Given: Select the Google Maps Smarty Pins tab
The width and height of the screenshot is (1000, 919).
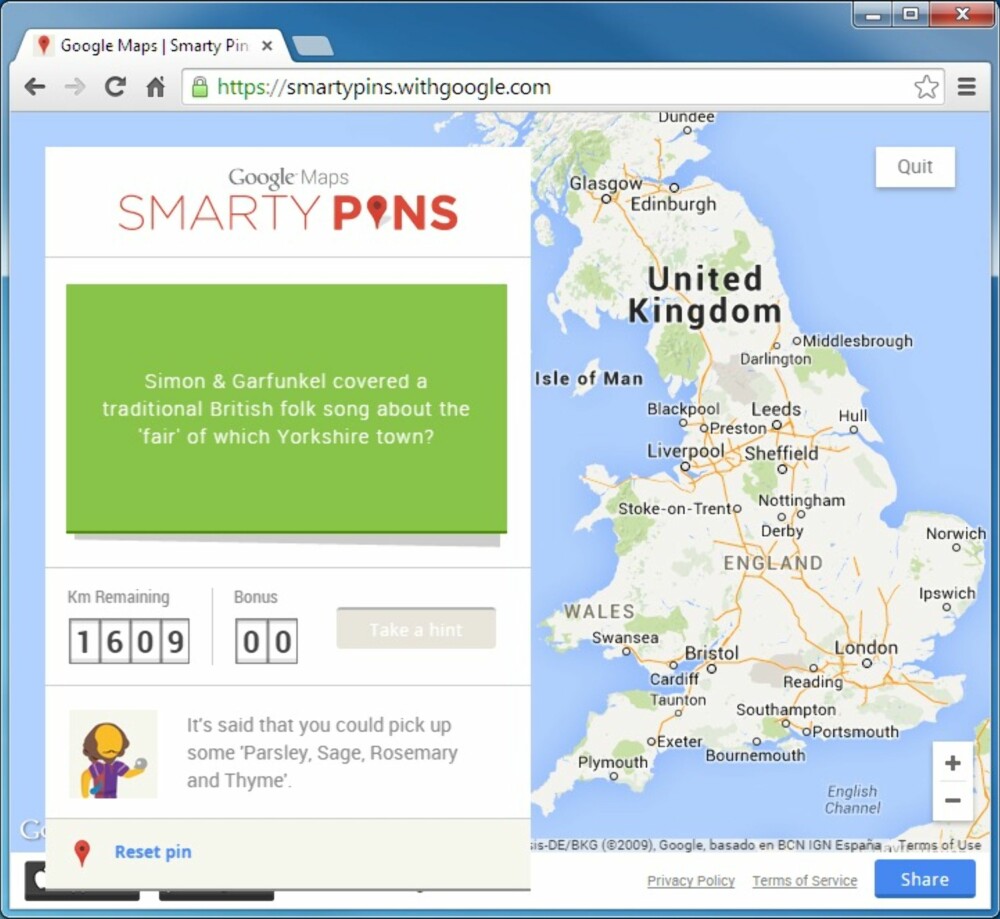Looking at the screenshot, I should [x=153, y=46].
